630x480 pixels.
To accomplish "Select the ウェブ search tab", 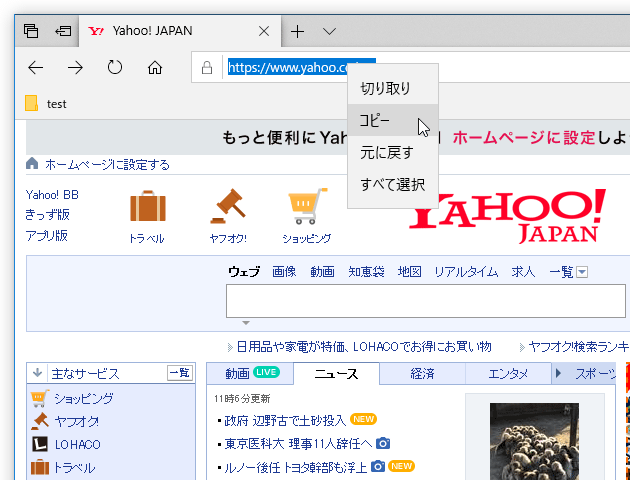I will [x=244, y=272].
